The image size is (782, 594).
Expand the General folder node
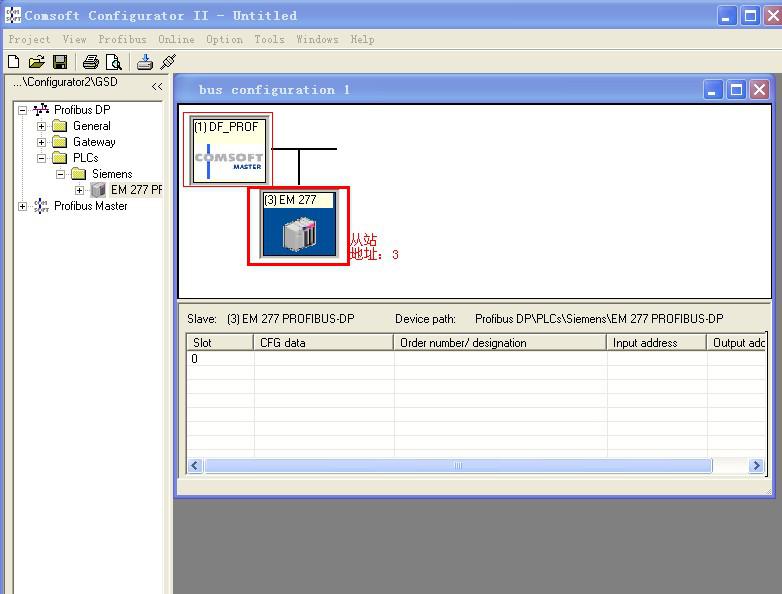click(x=41, y=126)
